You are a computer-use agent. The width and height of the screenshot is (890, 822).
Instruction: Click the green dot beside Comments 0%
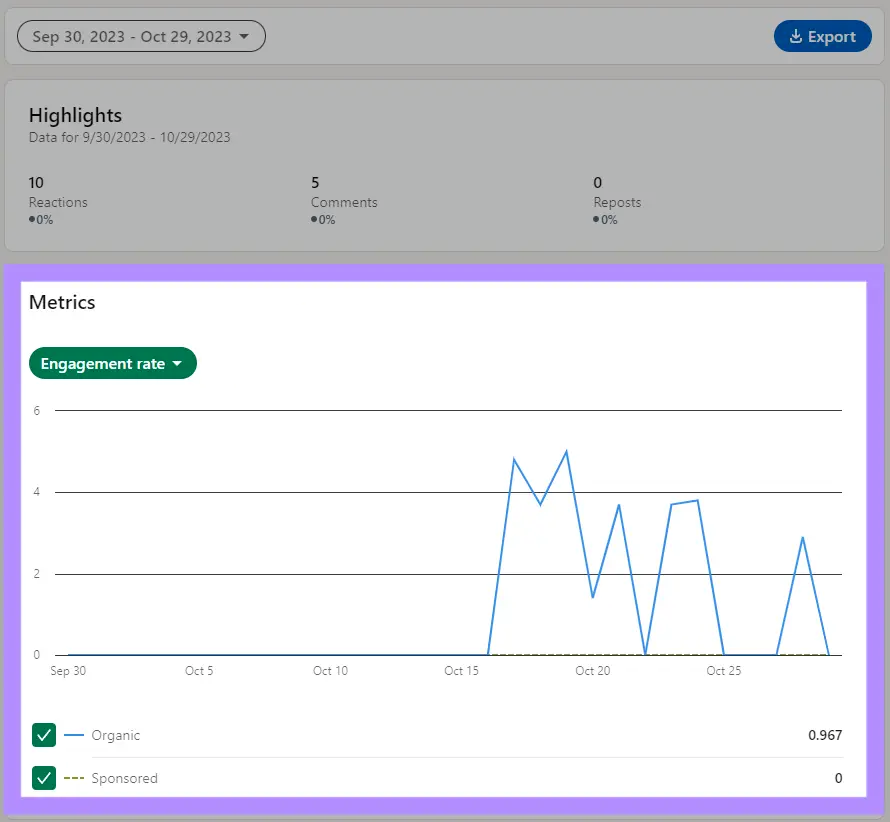314,219
